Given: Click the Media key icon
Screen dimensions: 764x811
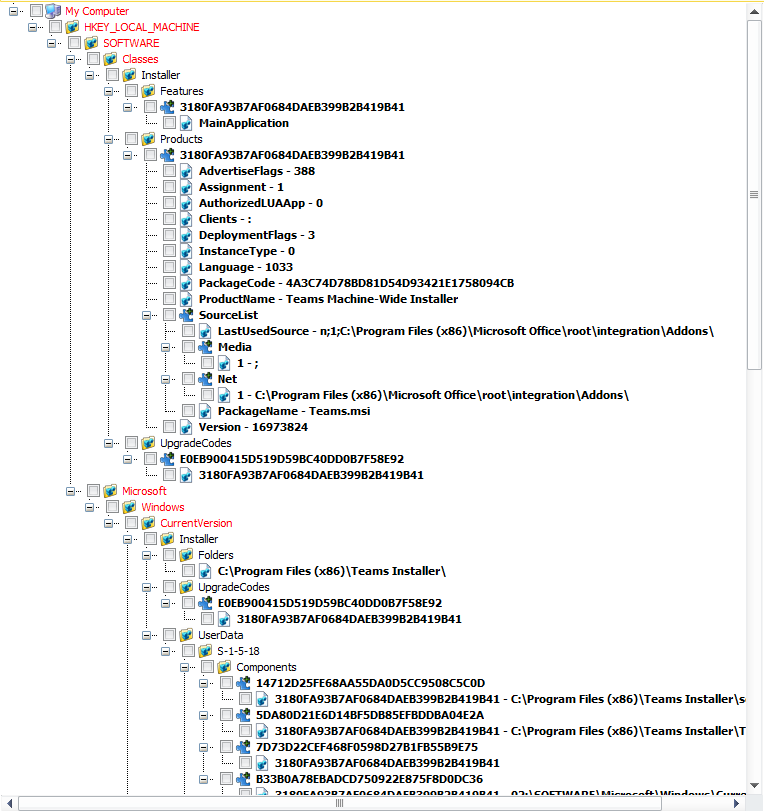Looking at the screenshot, I should coord(205,347).
